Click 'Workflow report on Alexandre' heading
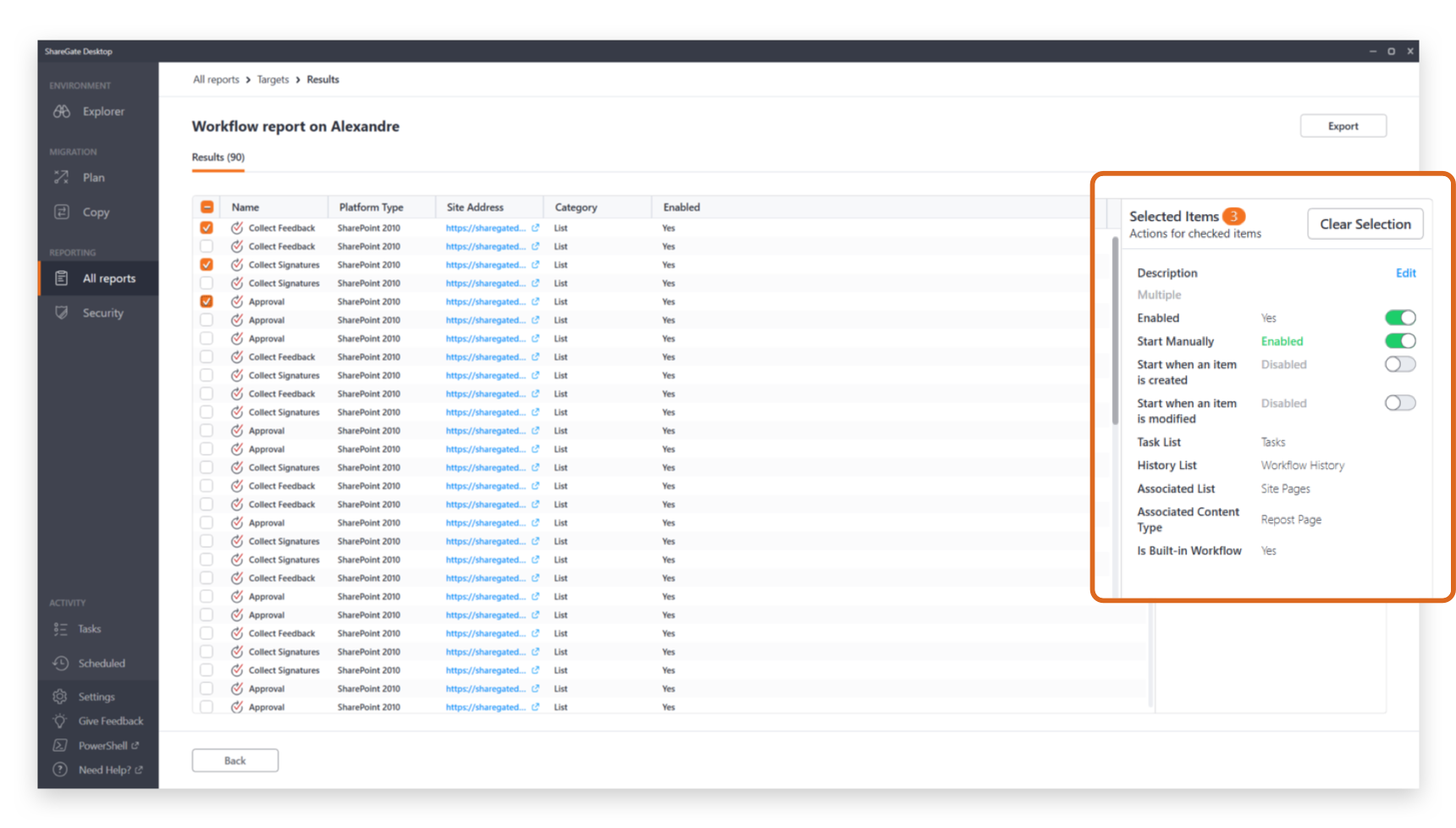Image resolution: width=1456 pixels, height=828 pixels. [x=295, y=126]
